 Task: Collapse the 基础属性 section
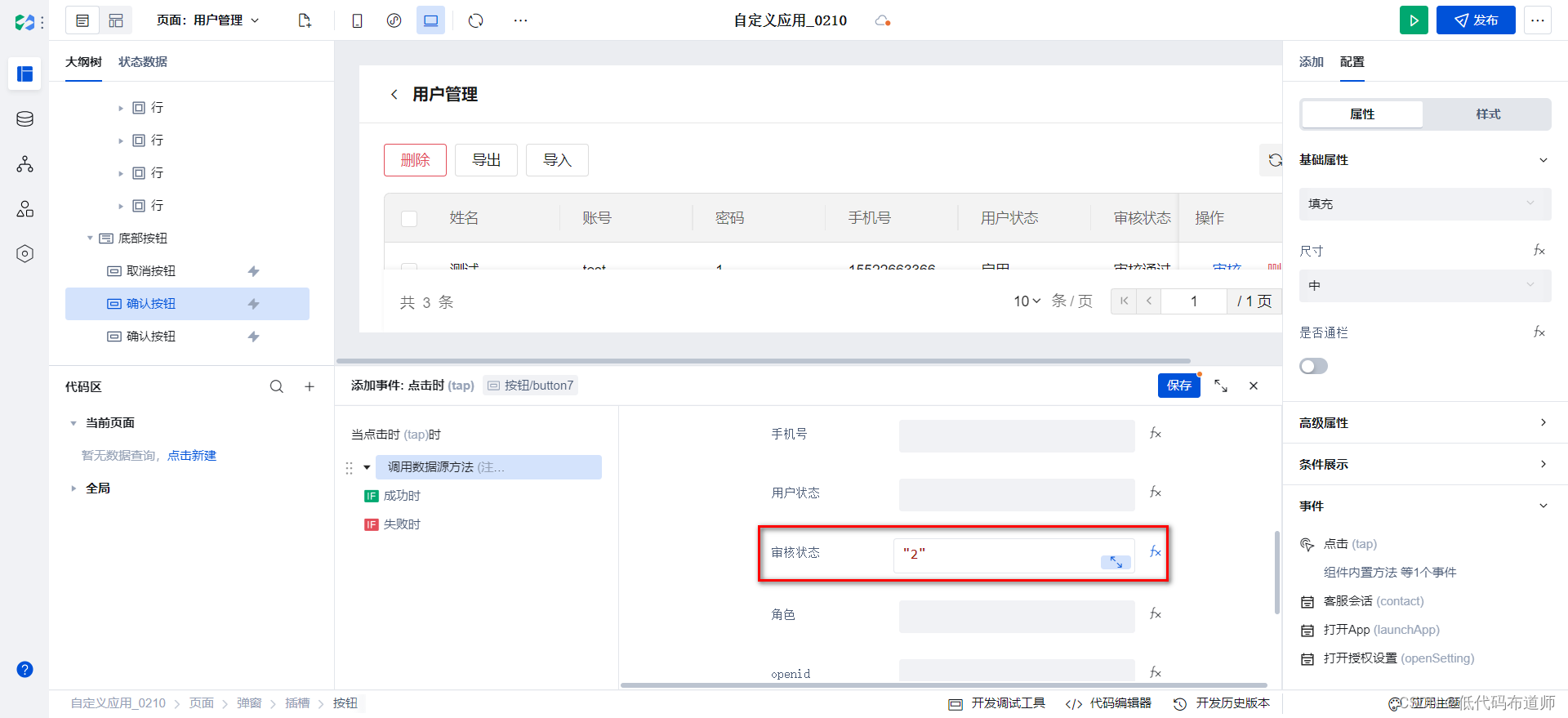coord(1543,160)
